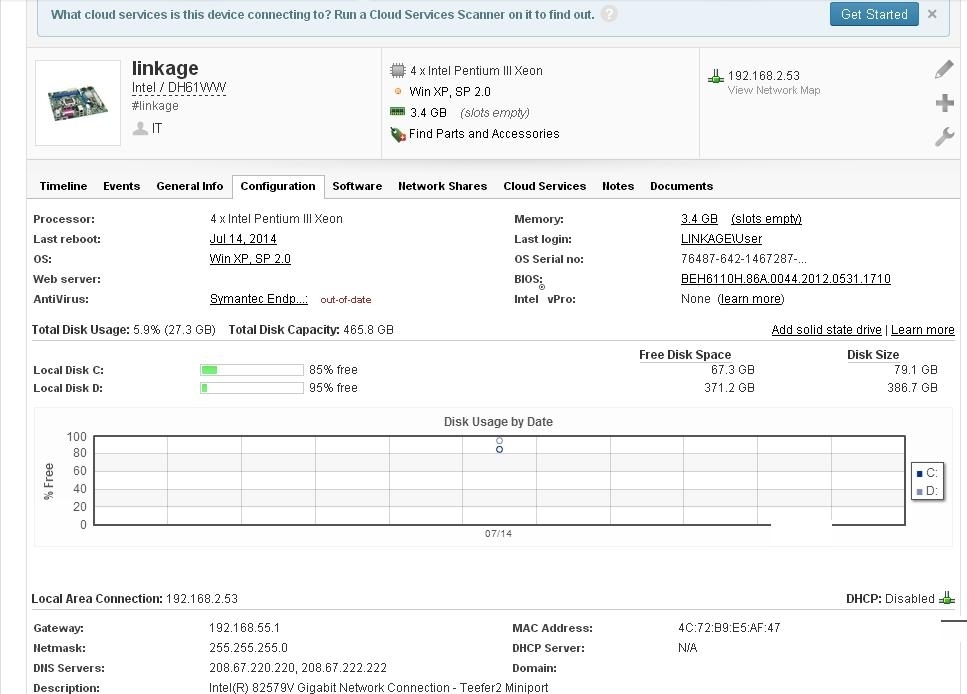Screen dimensions: 967x694
Task: Click the memory module icon beside 3.4 GB
Action: point(394,112)
